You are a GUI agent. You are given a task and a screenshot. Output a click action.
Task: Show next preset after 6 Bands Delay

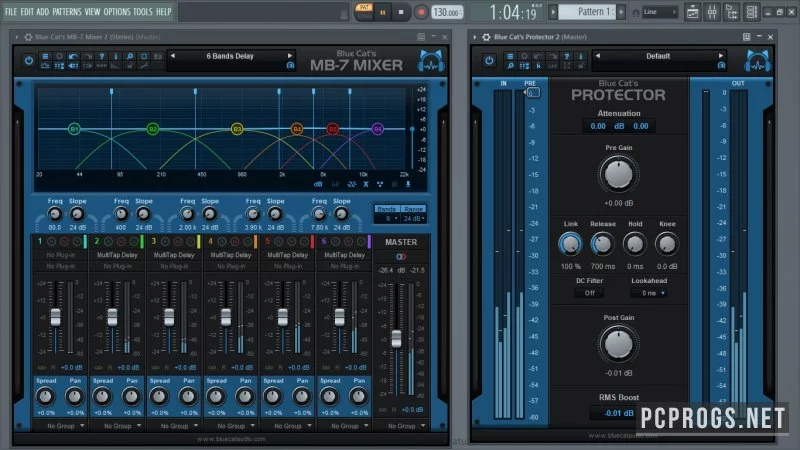coord(290,56)
